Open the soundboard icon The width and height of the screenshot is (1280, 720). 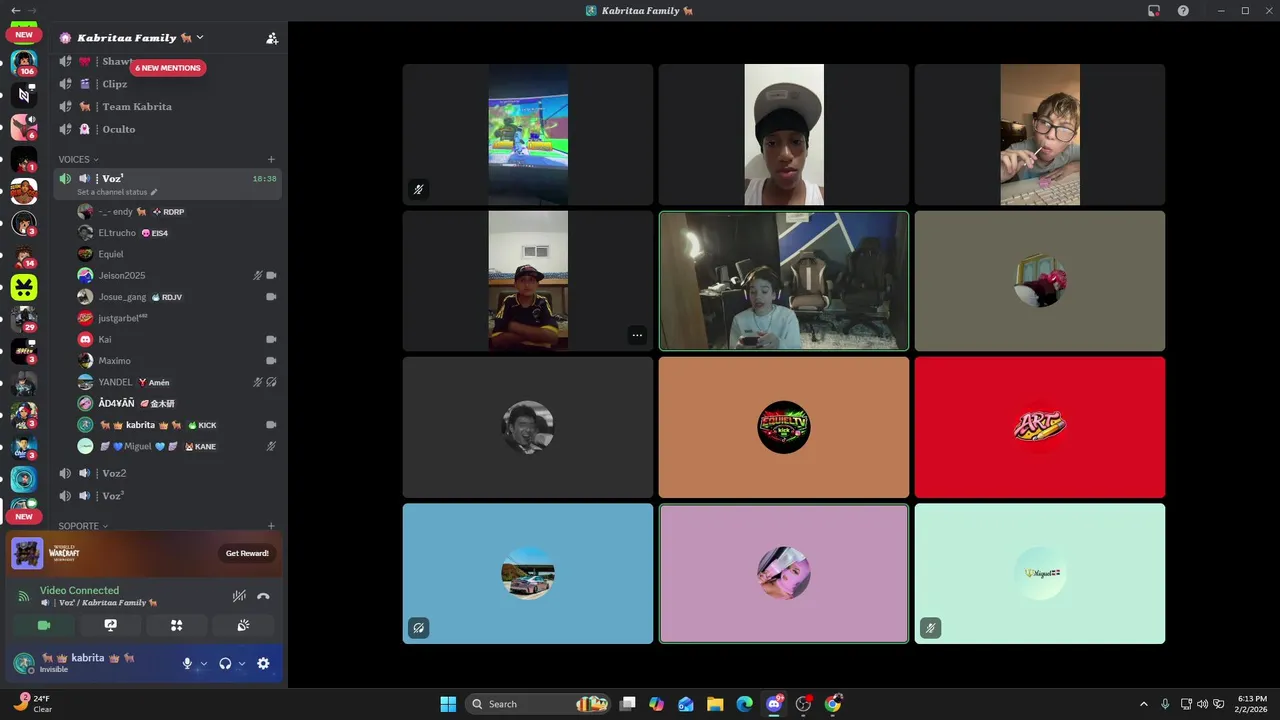tap(243, 625)
